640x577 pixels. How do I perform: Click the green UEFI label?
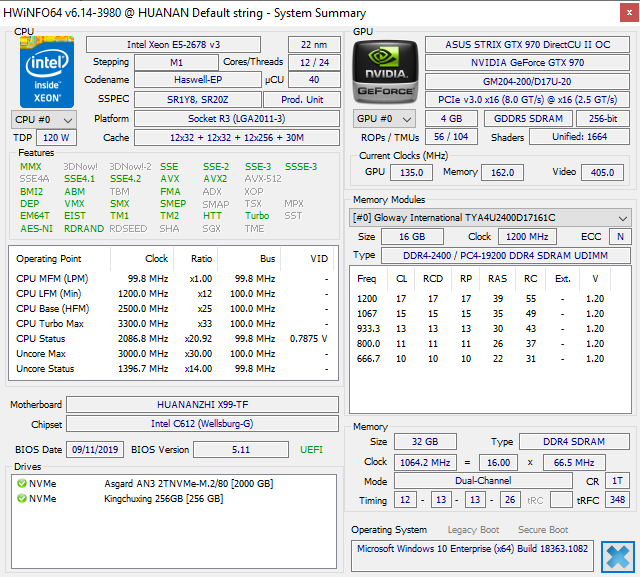pos(311,450)
